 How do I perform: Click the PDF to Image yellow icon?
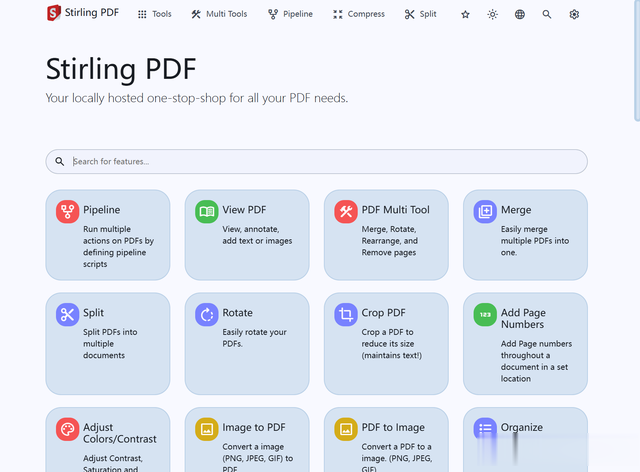[x=346, y=429]
